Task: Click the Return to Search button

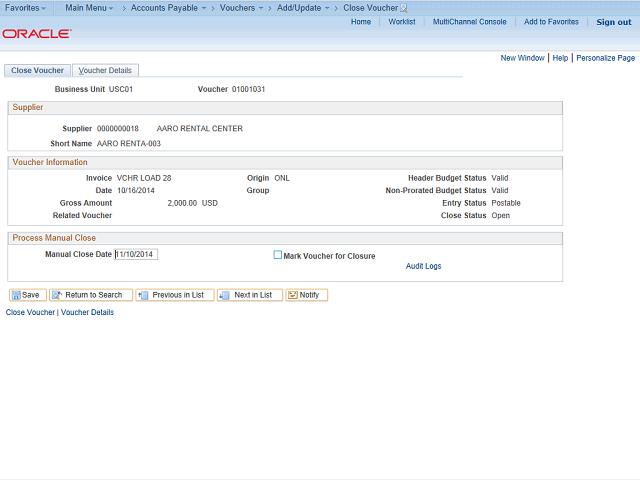Action: 91,295
